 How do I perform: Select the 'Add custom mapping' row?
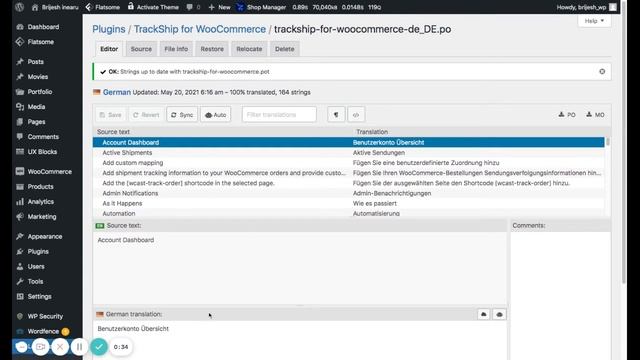(x=349, y=163)
